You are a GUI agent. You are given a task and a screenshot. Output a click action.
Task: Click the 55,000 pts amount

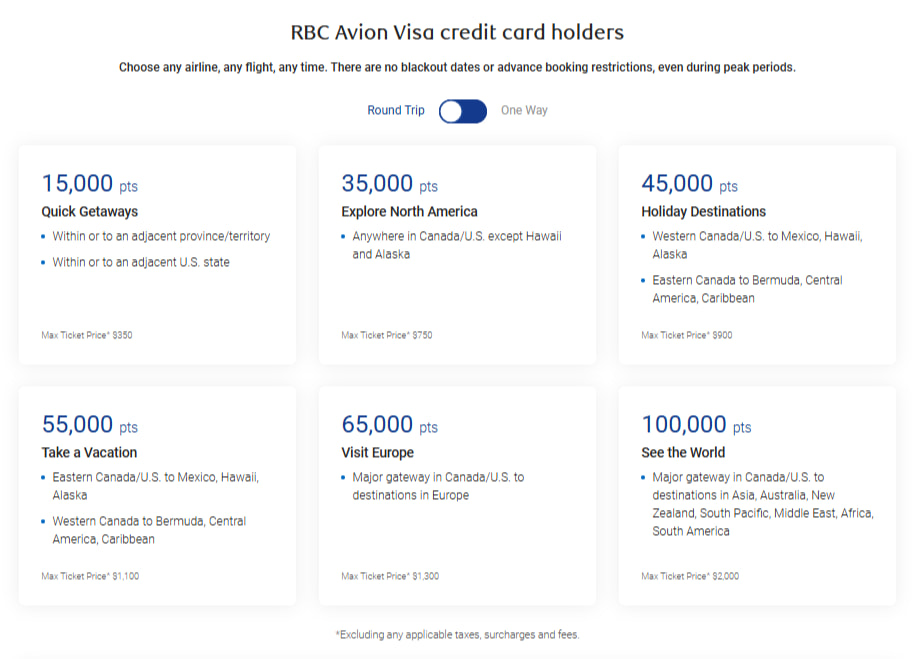(89, 425)
